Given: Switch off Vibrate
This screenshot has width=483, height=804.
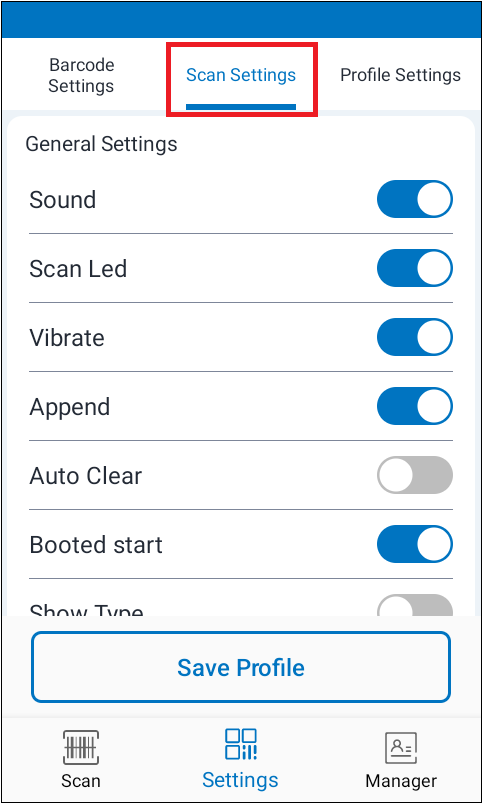Looking at the screenshot, I should click(415, 337).
